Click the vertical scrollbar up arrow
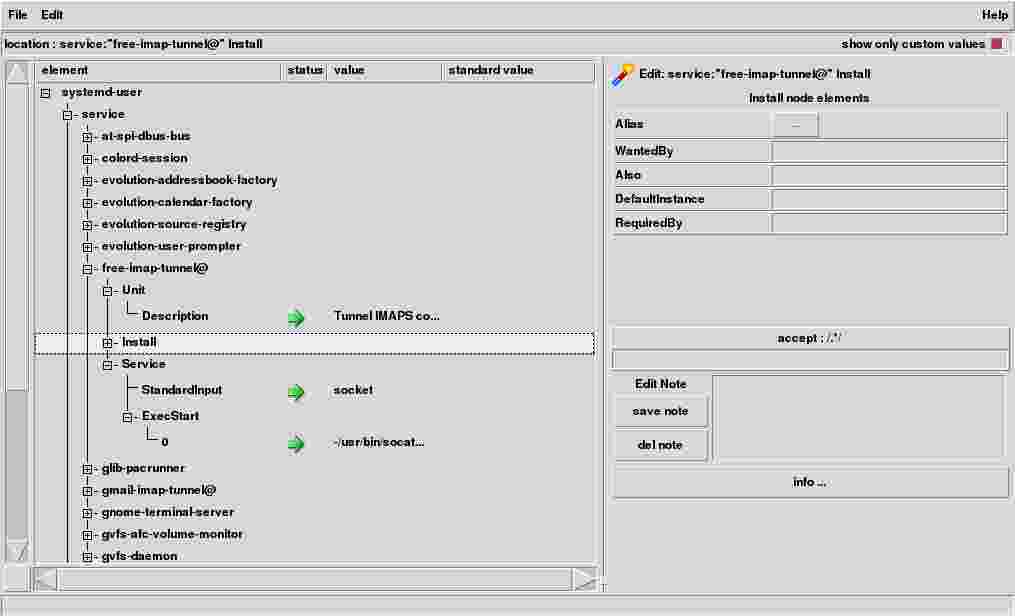1015x616 pixels. click(18, 74)
